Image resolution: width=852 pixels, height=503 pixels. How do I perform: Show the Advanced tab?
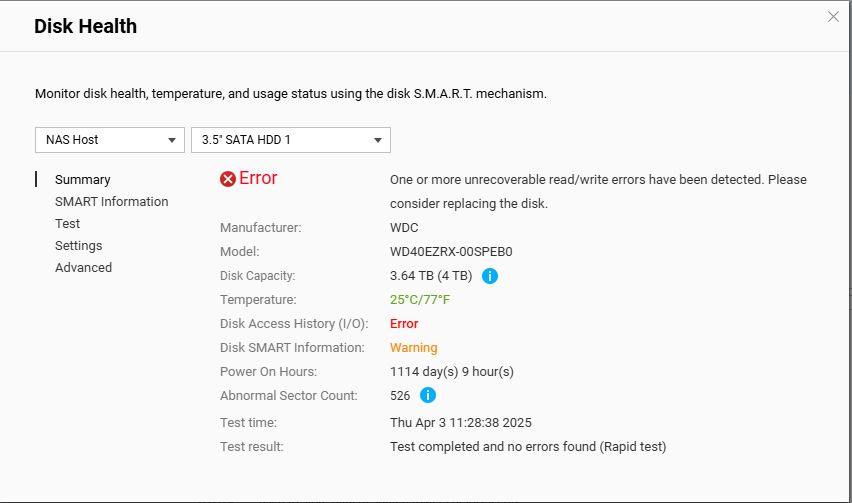point(83,268)
